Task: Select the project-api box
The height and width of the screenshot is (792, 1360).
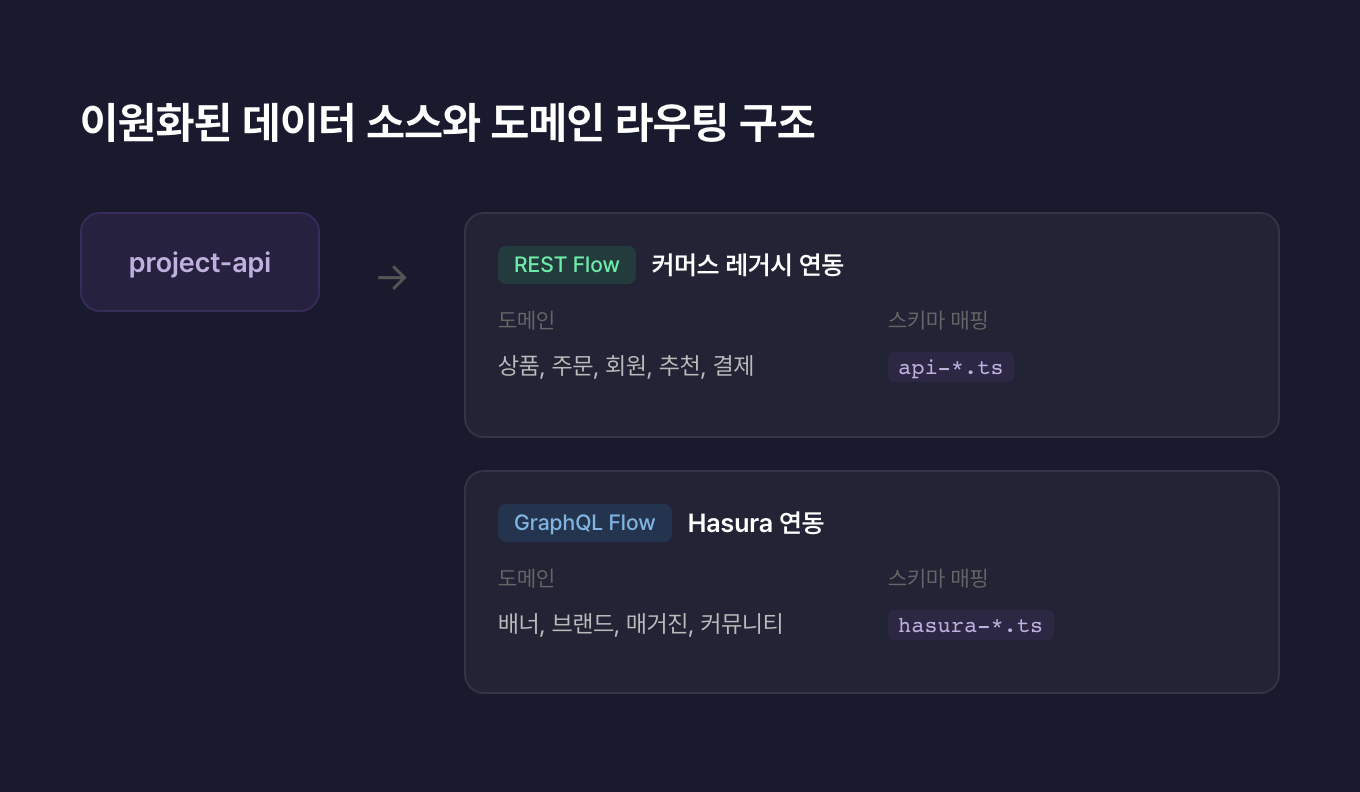Action: [x=200, y=262]
